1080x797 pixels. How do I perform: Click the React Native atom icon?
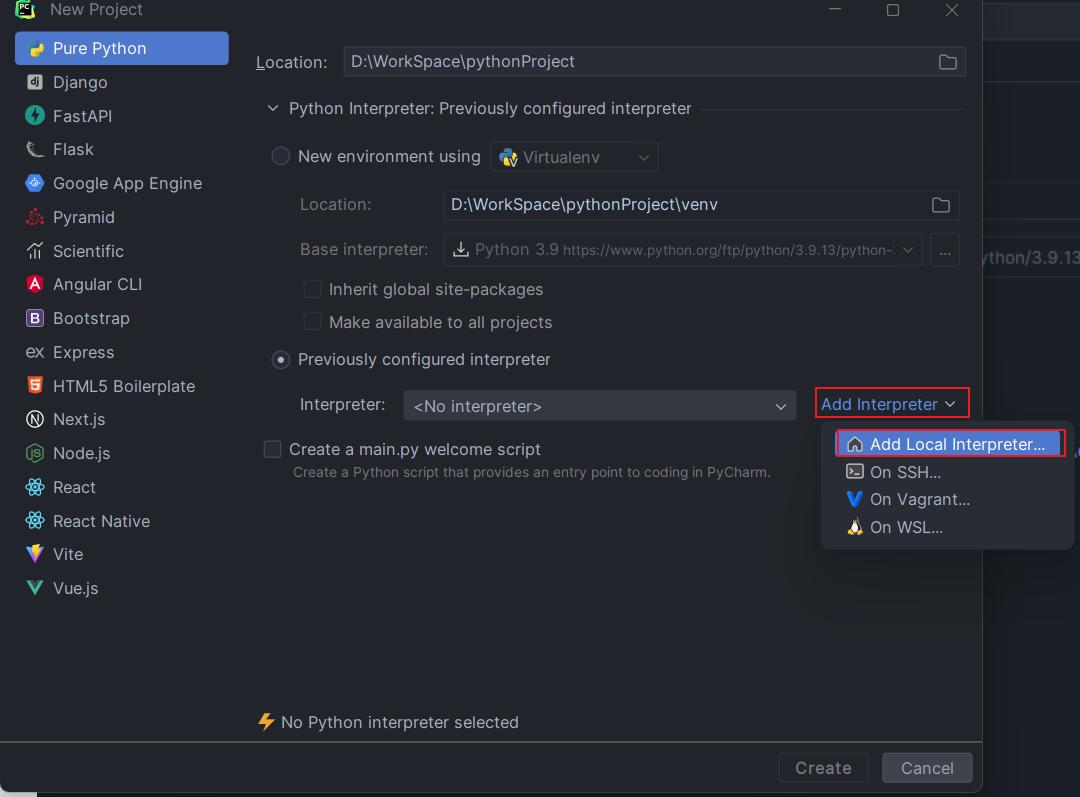click(x=35, y=521)
